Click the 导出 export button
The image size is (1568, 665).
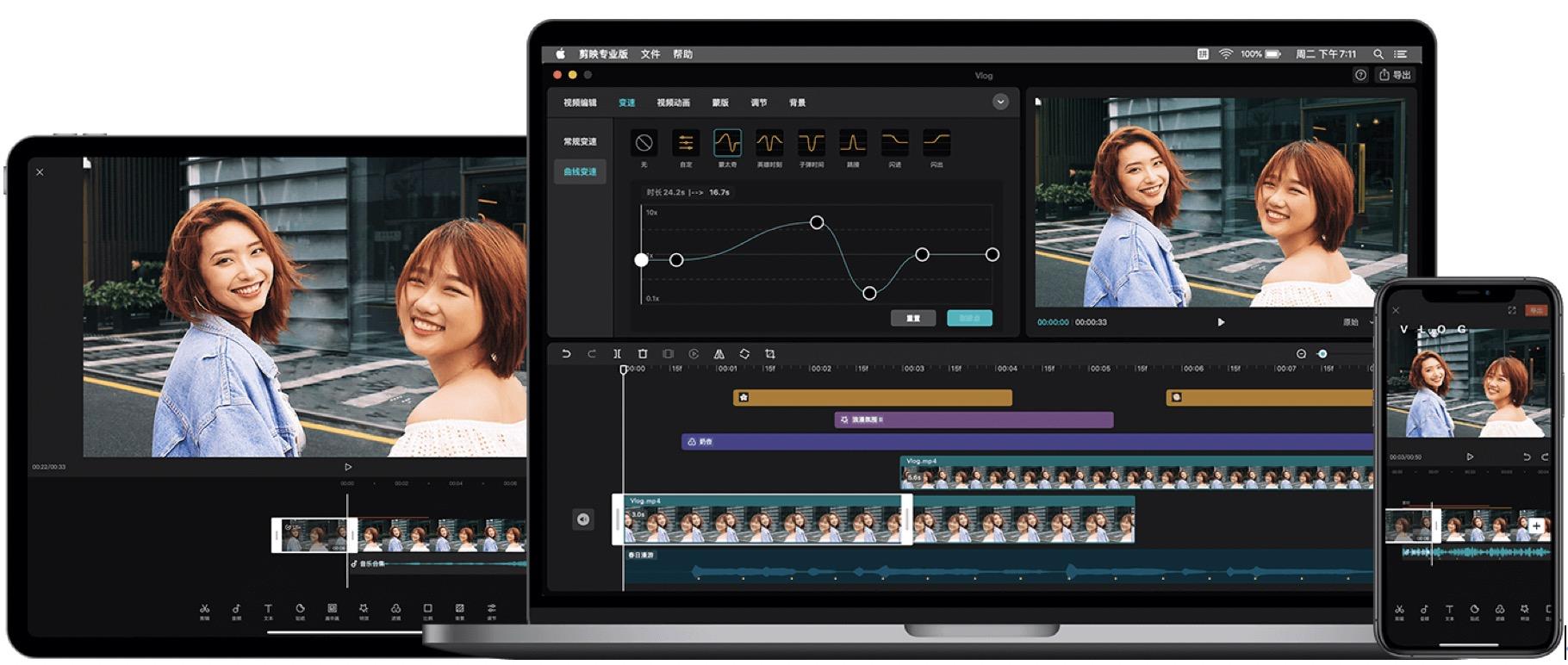(1395, 75)
